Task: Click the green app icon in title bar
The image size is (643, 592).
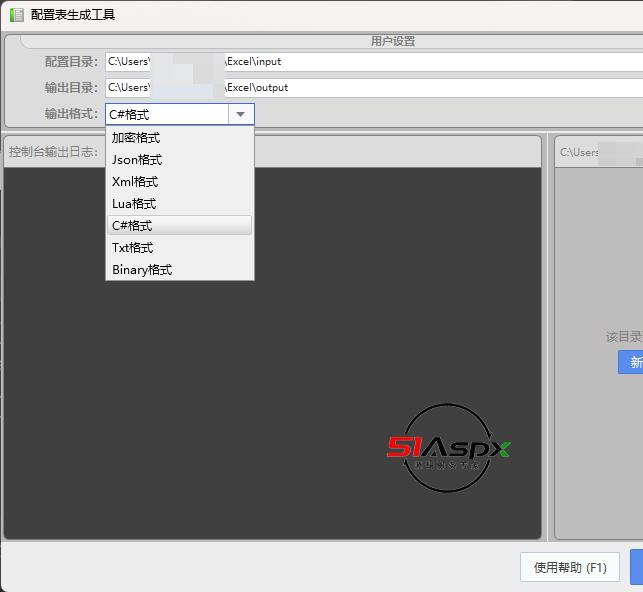Action: [x=16, y=15]
